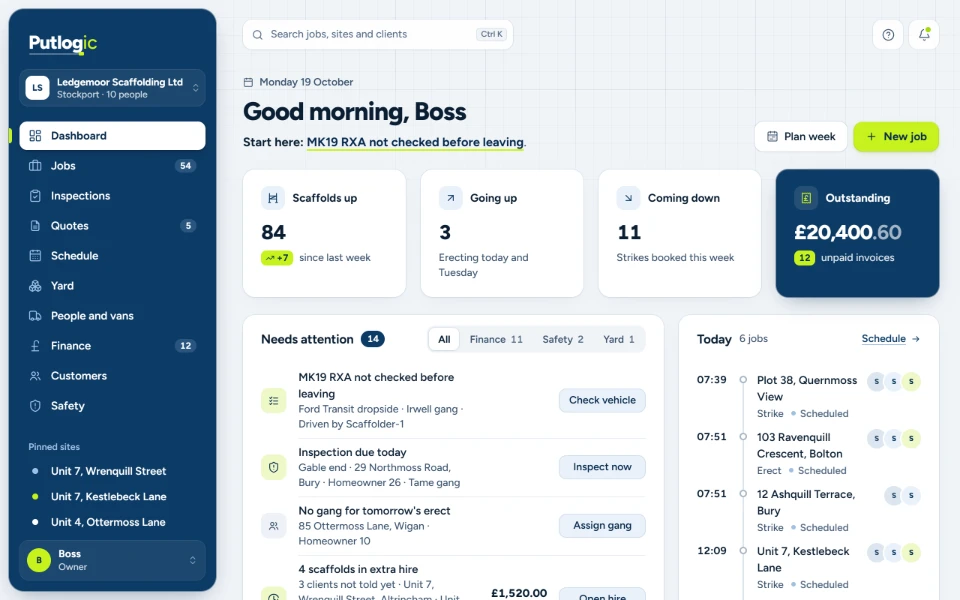Click the 07:39 Plot 38, Quernmoss View job
The image size is (960, 600).
pyautogui.click(x=809, y=396)
